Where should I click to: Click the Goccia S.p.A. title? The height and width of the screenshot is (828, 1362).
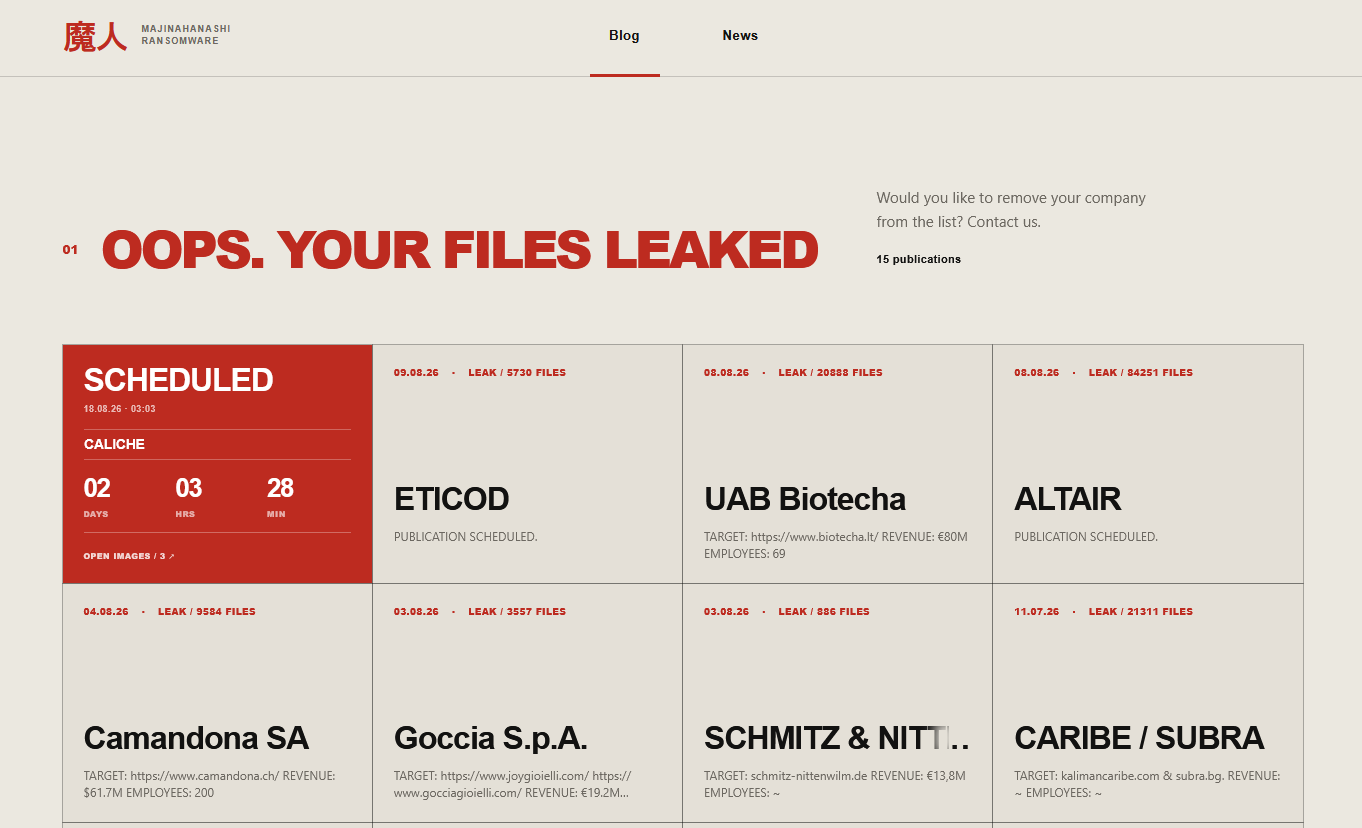coord(490,738)
